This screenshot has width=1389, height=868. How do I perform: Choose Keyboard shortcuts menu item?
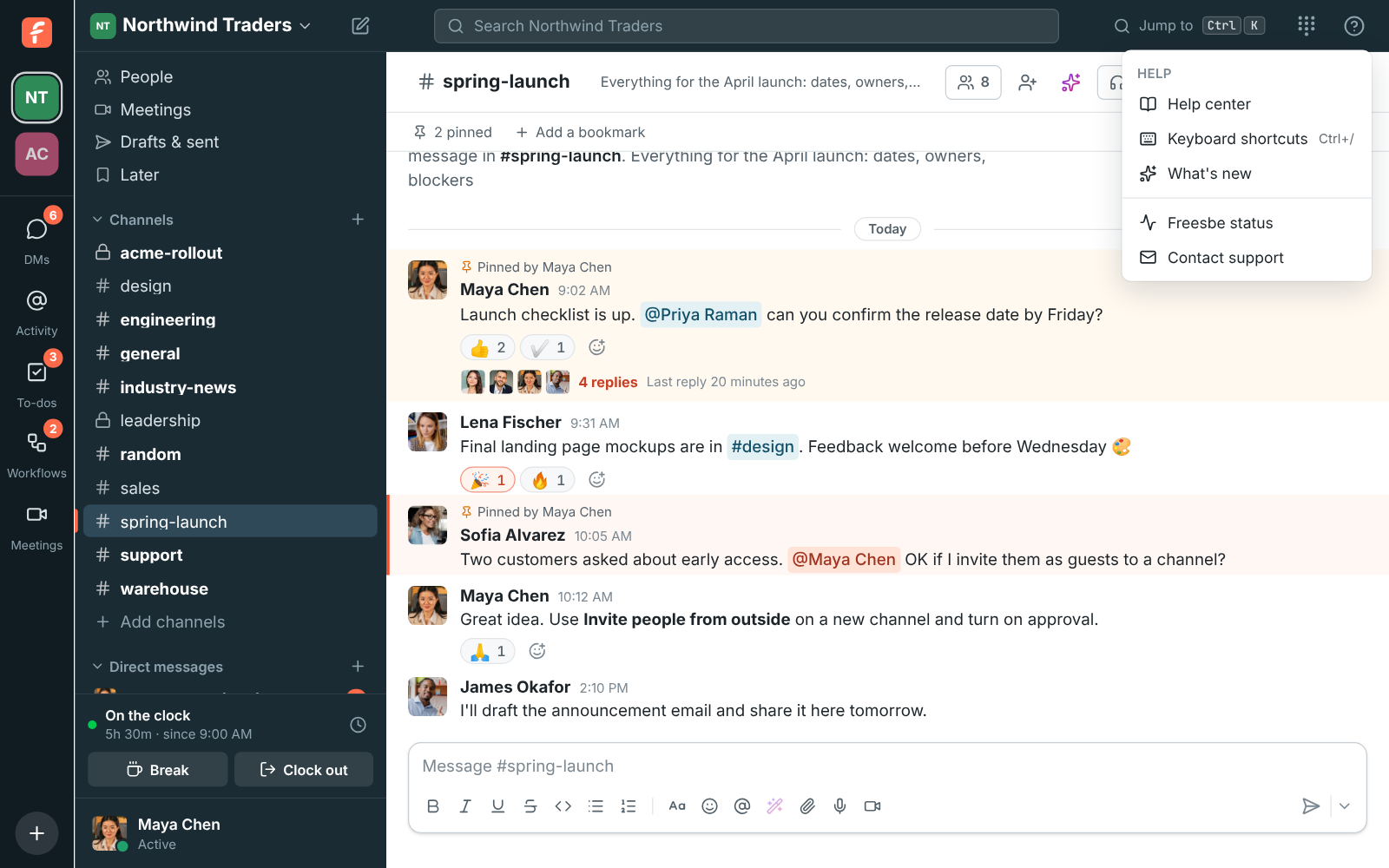click(x=1247, y=139)
